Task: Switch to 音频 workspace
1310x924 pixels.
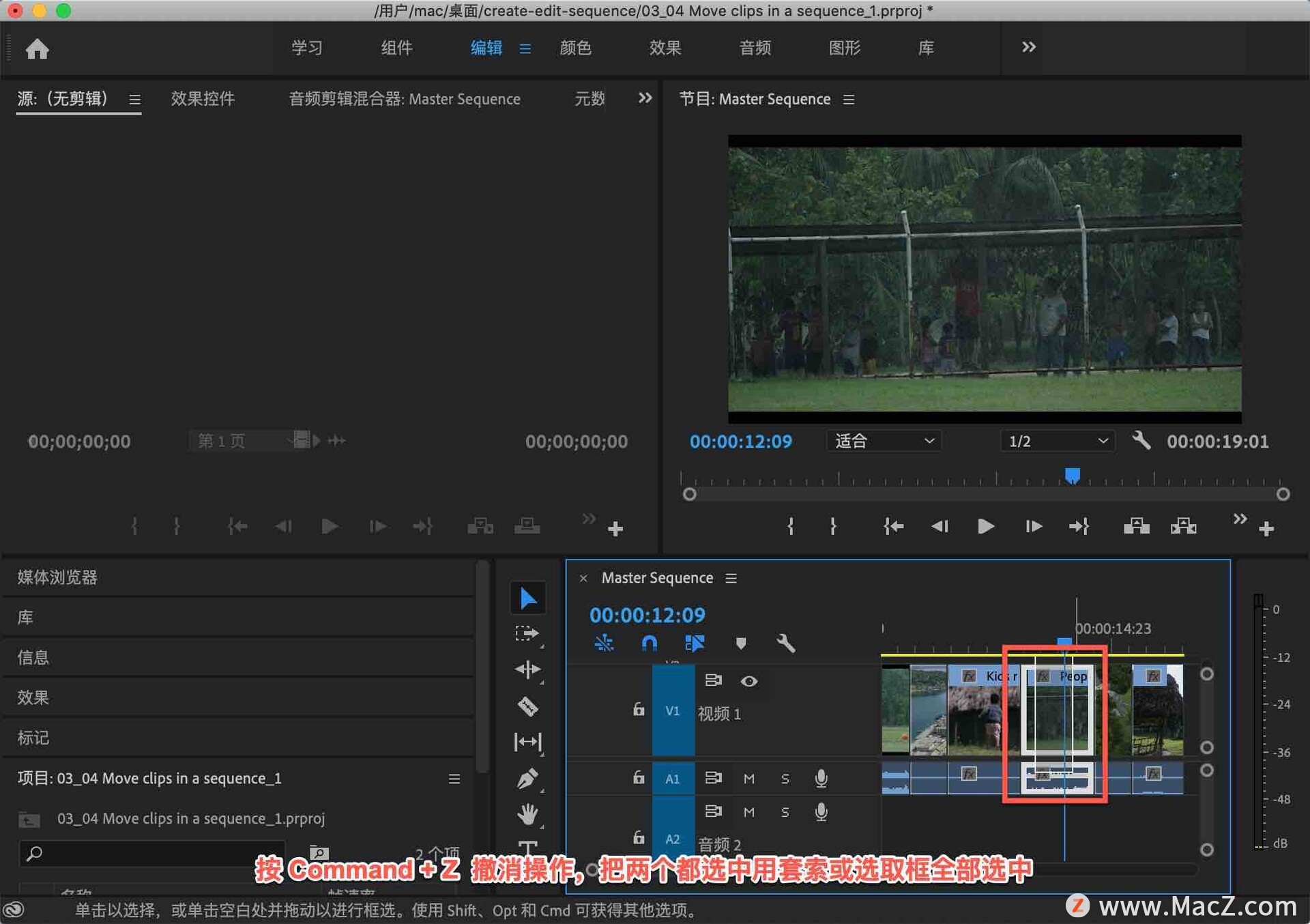Action: tap(755, 48)
